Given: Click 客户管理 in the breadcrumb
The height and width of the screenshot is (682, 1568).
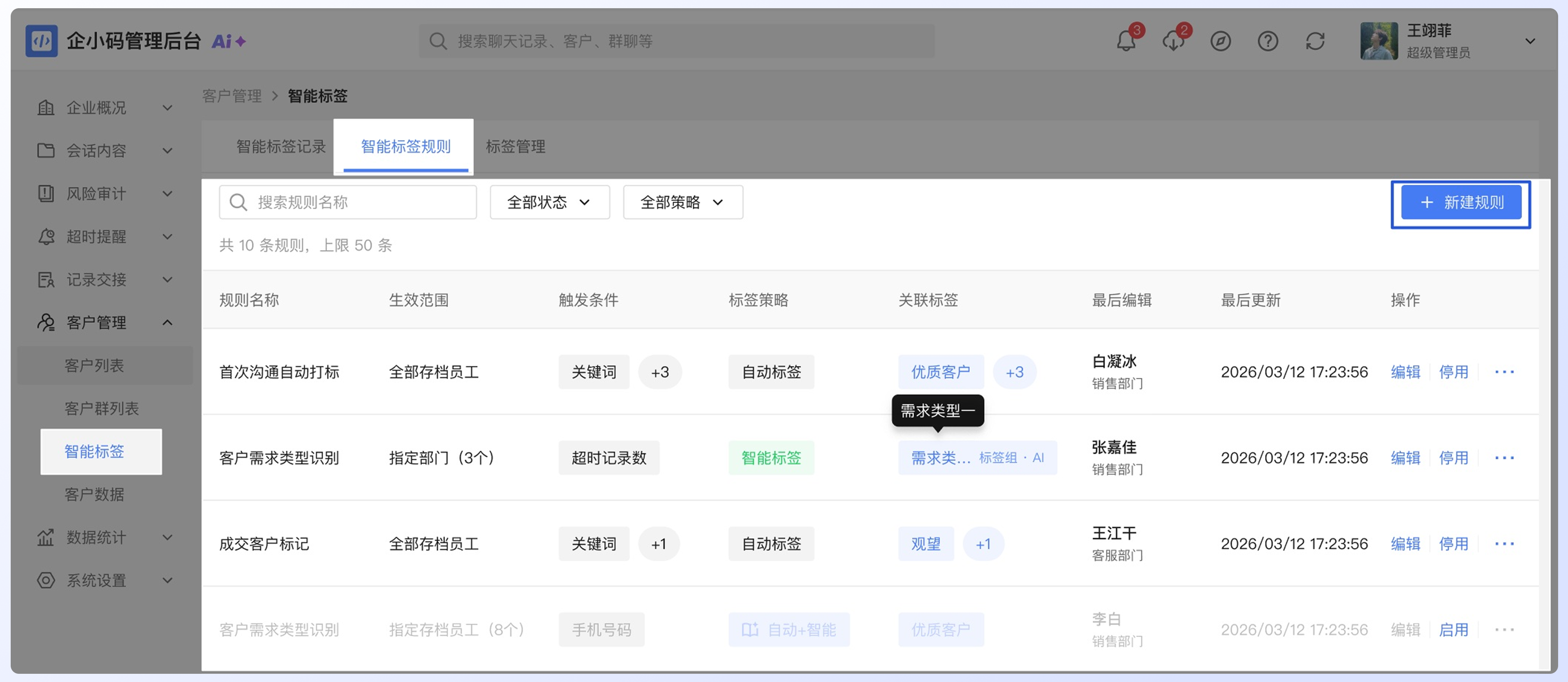Looking at the screenshot, I should pyautogui.click(x=231, y=95).
